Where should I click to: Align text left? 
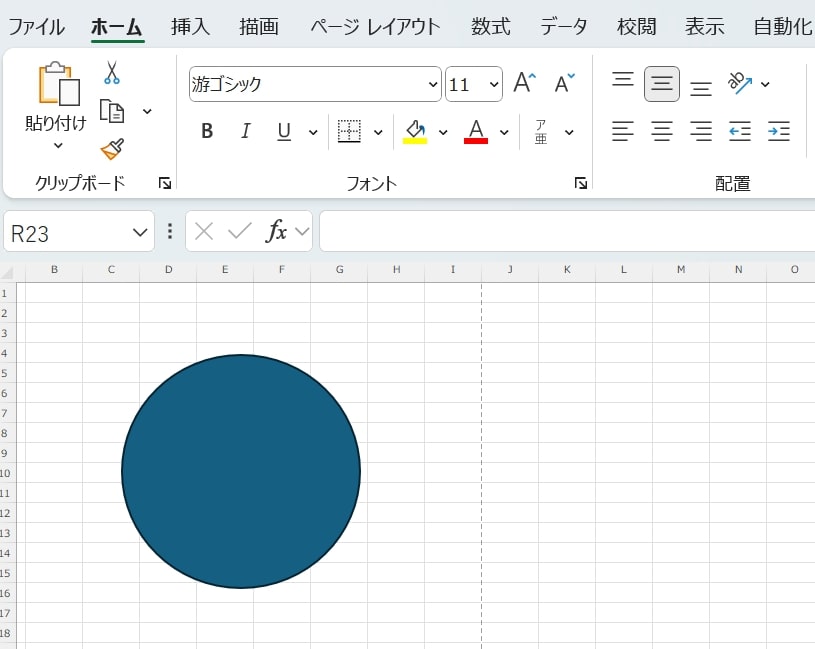[623, 131]
